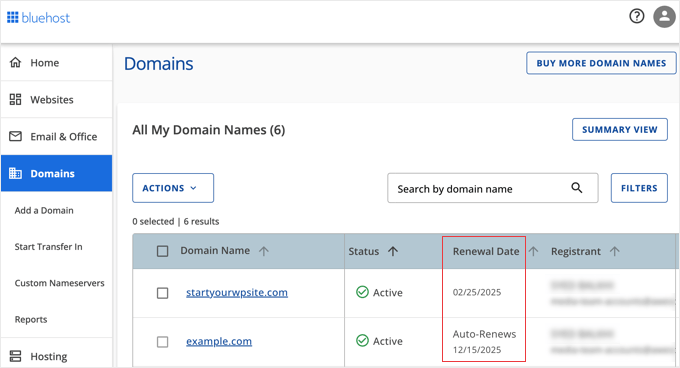Viewport: 680px width, 368px height.
Task: Click the Websites grid icon in sidebar
Action: click(16, 99)
